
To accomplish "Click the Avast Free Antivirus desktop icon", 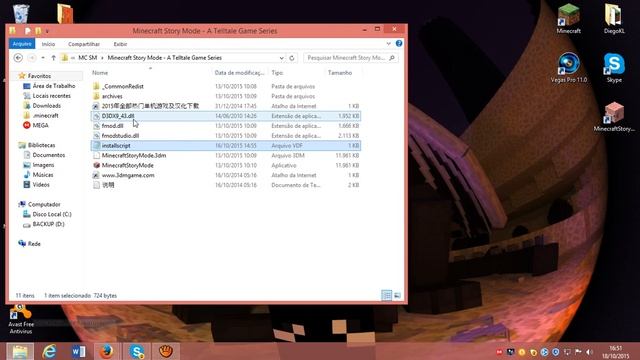I will [21, 319].
